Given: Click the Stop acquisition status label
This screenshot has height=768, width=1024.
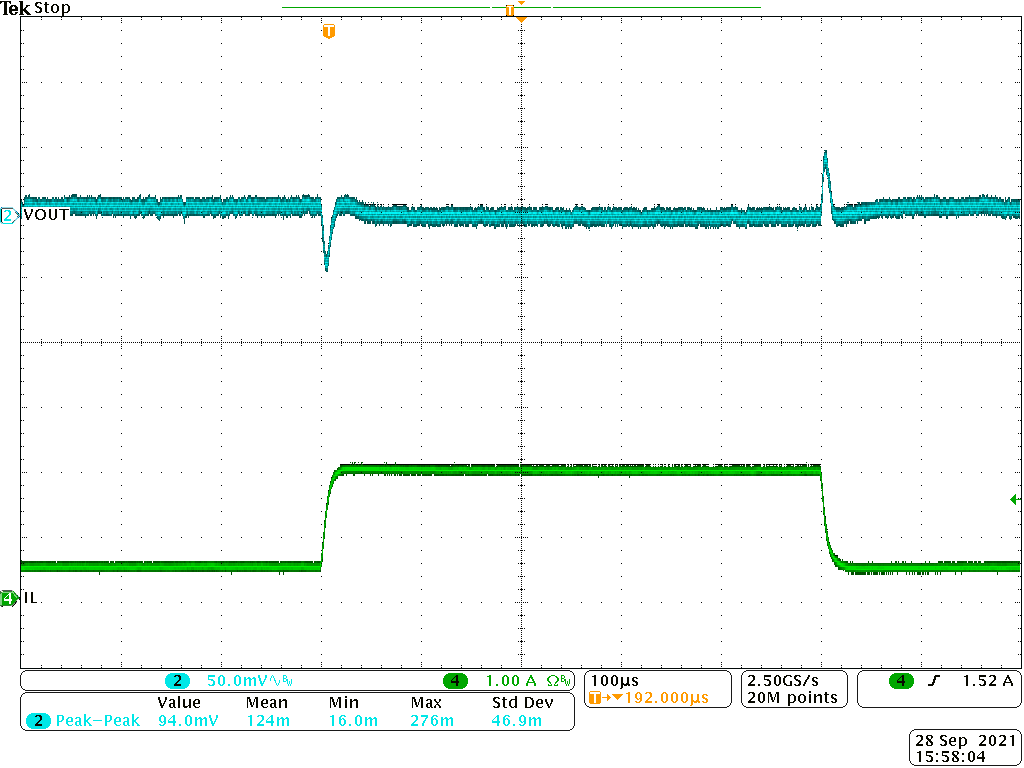Looking at the screenshot, I should (52, 9).
